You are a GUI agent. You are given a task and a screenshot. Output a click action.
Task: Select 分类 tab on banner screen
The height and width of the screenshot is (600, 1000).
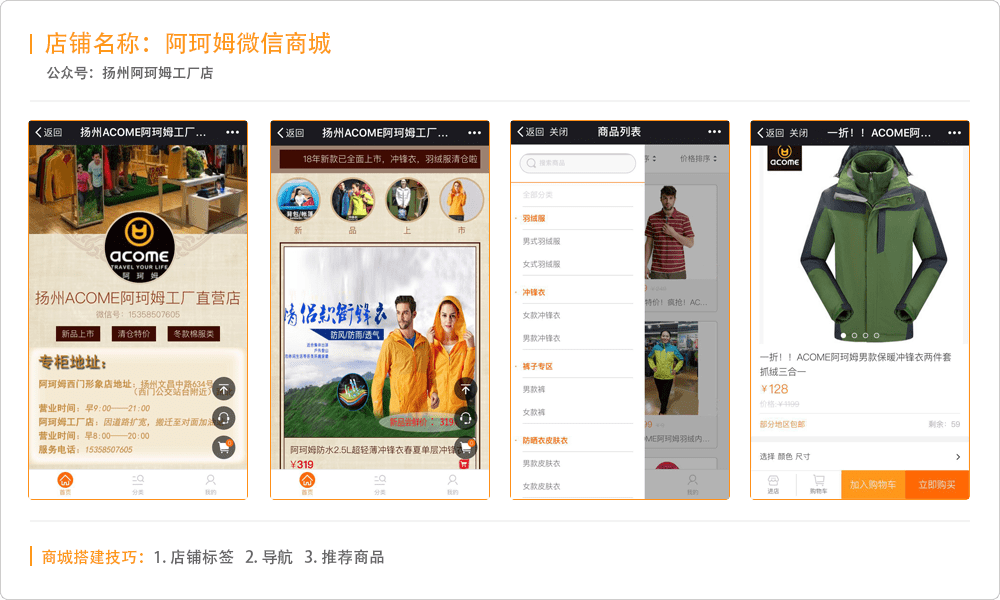pos(380,484)
